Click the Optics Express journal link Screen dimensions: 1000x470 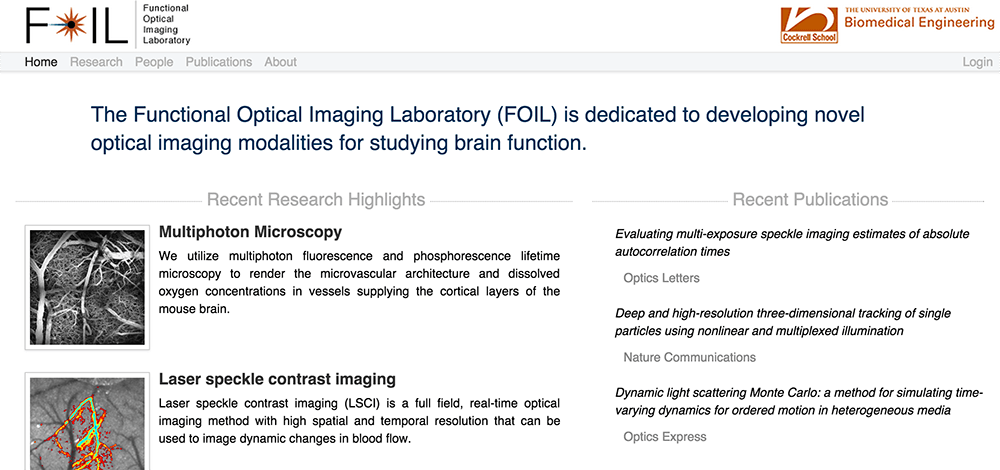(x=664, y=437)
